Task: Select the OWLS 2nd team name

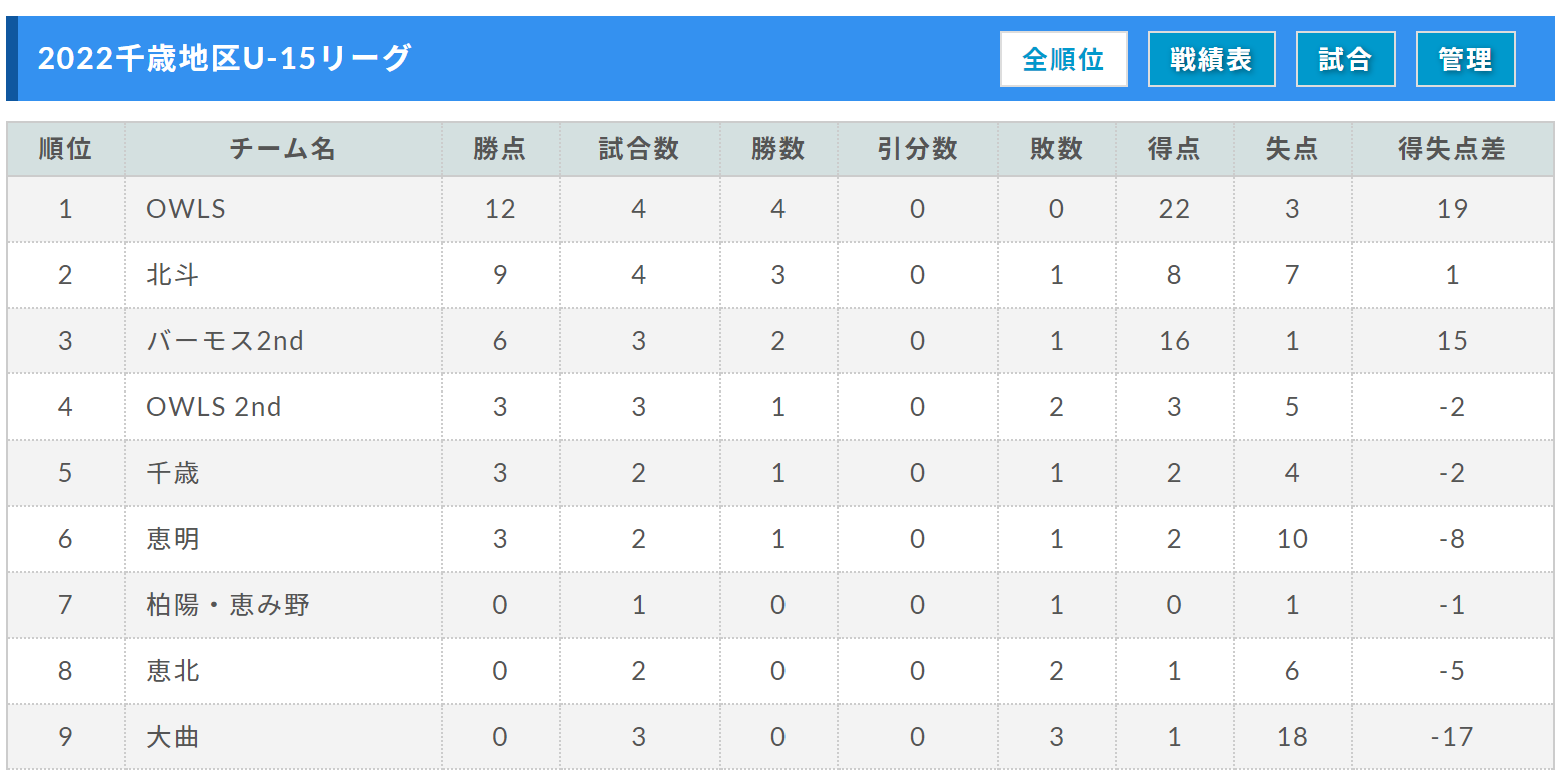Action: pyautogui.click(x=214, y=407)
